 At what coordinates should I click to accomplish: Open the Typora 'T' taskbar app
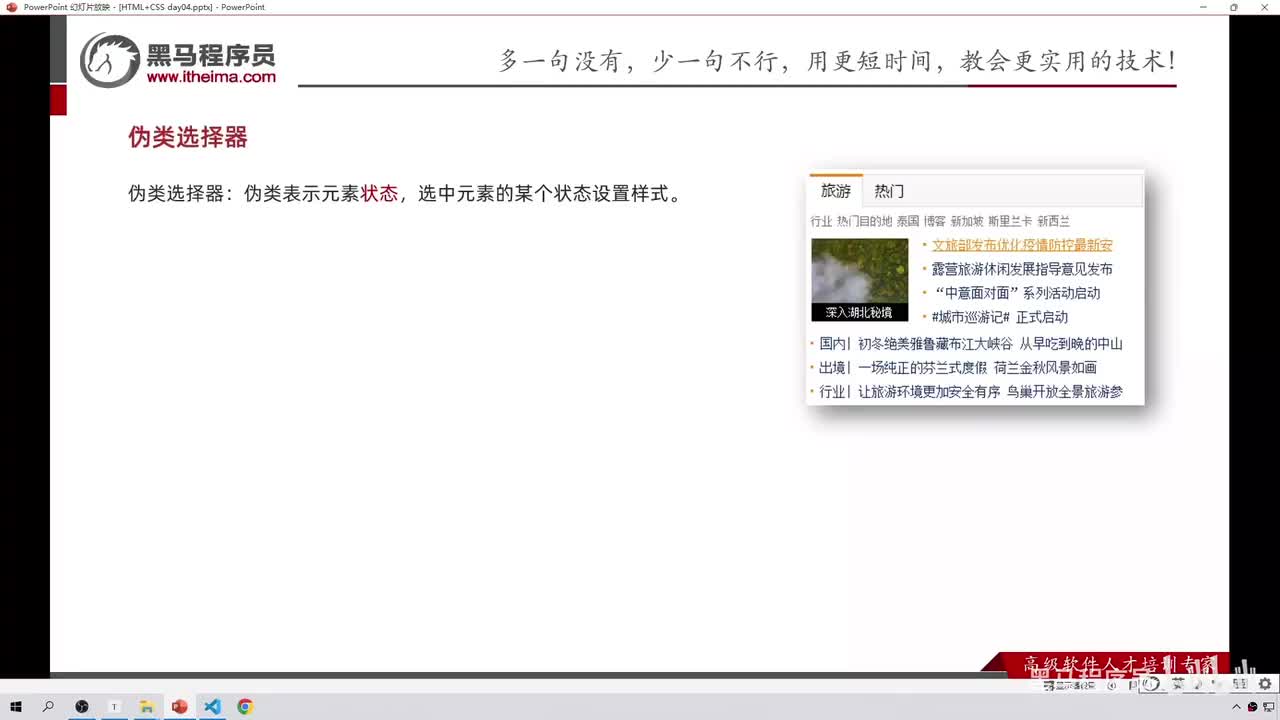point(114,707)
